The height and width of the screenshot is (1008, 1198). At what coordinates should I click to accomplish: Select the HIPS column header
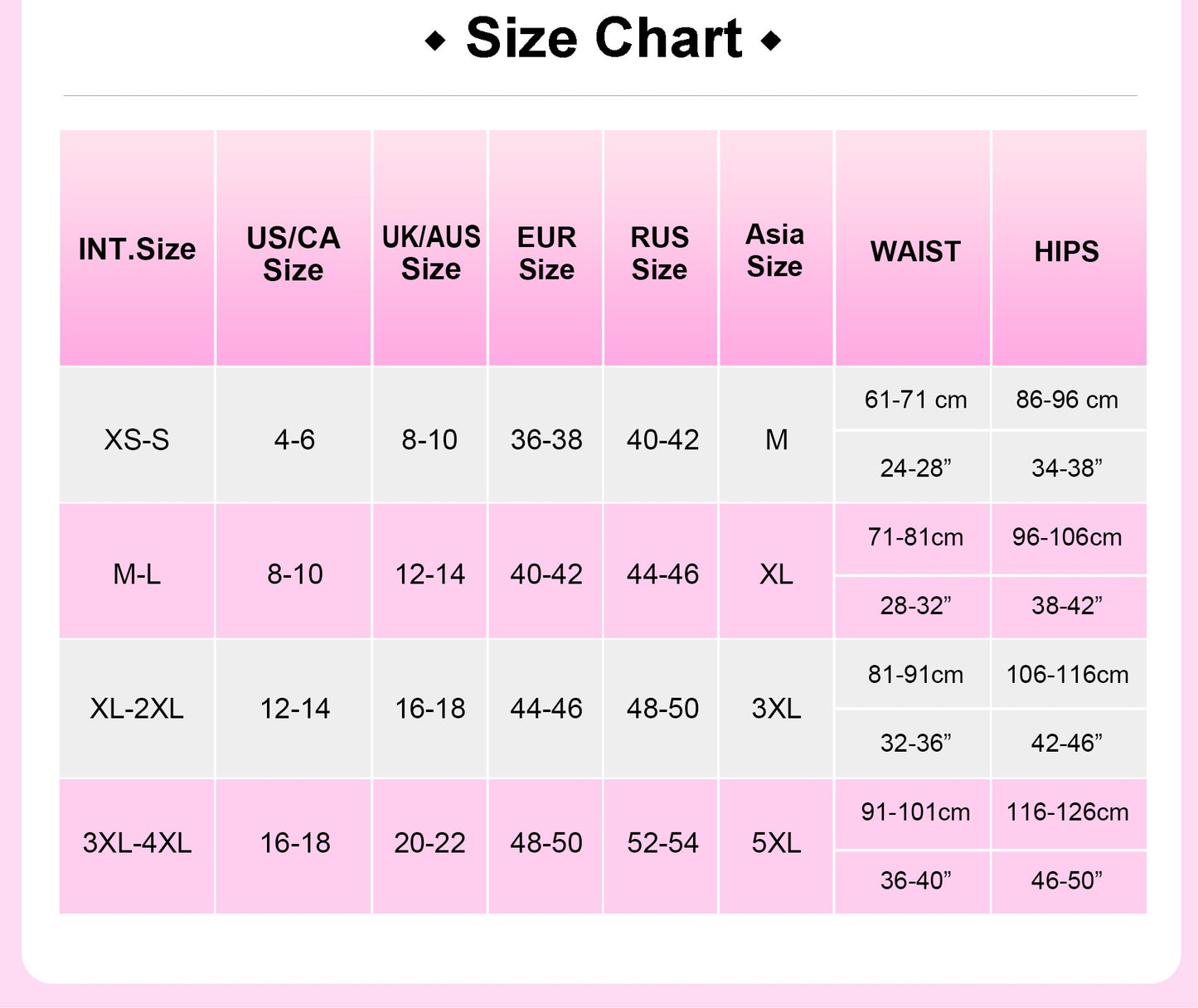pyautogui.click(x=1067, y=251)
